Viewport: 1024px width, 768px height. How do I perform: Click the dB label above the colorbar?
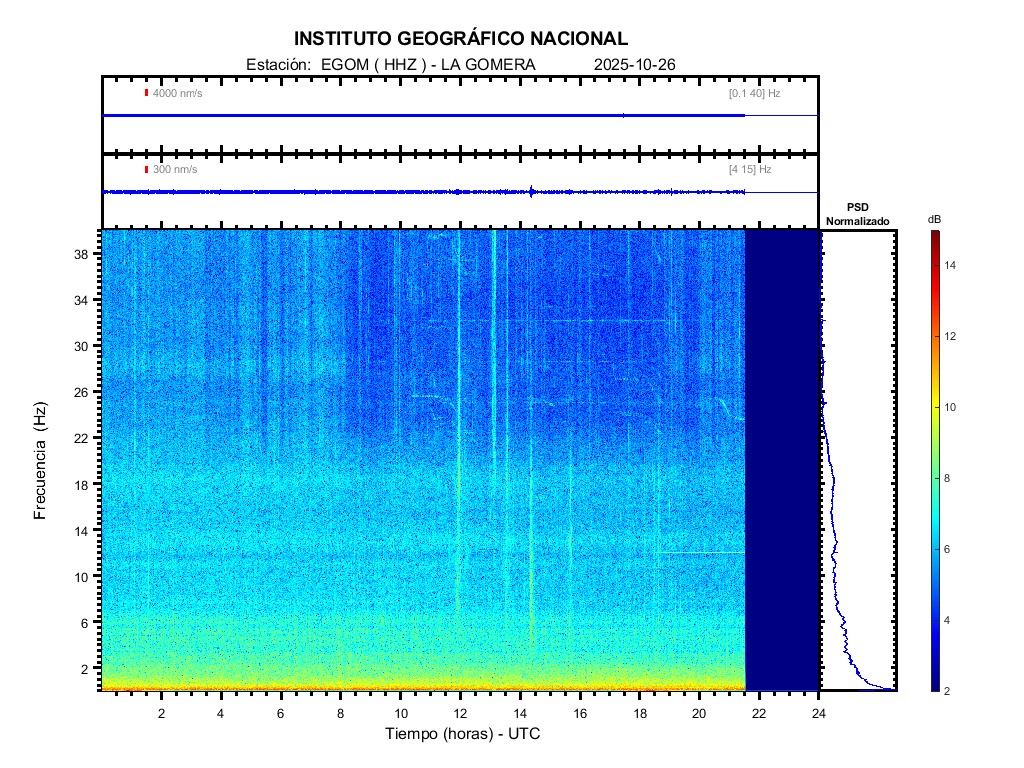coord(934,218)
